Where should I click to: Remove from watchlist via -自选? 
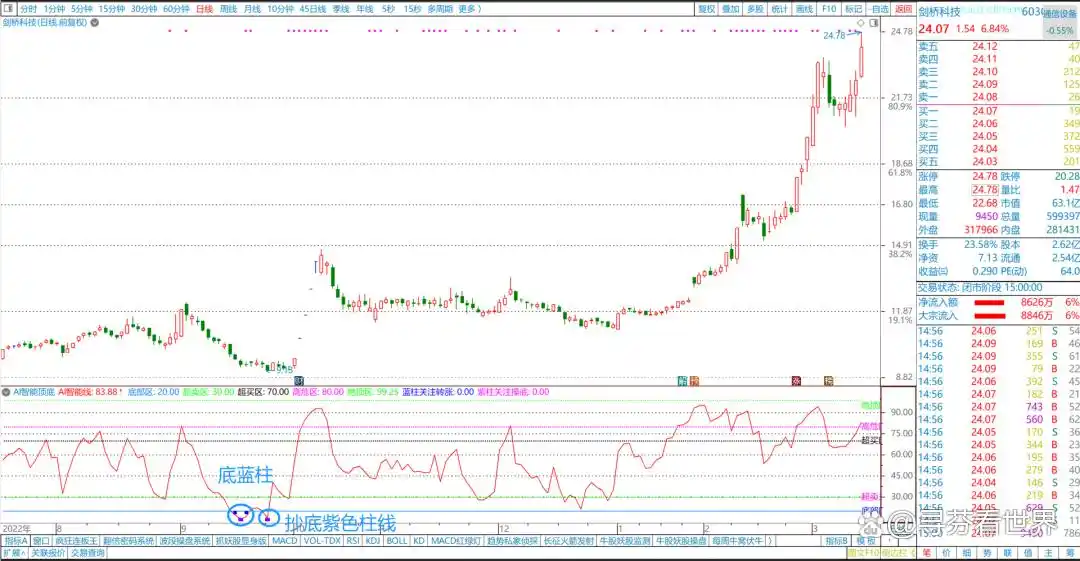pyautogui.click(x=879, y=9)
